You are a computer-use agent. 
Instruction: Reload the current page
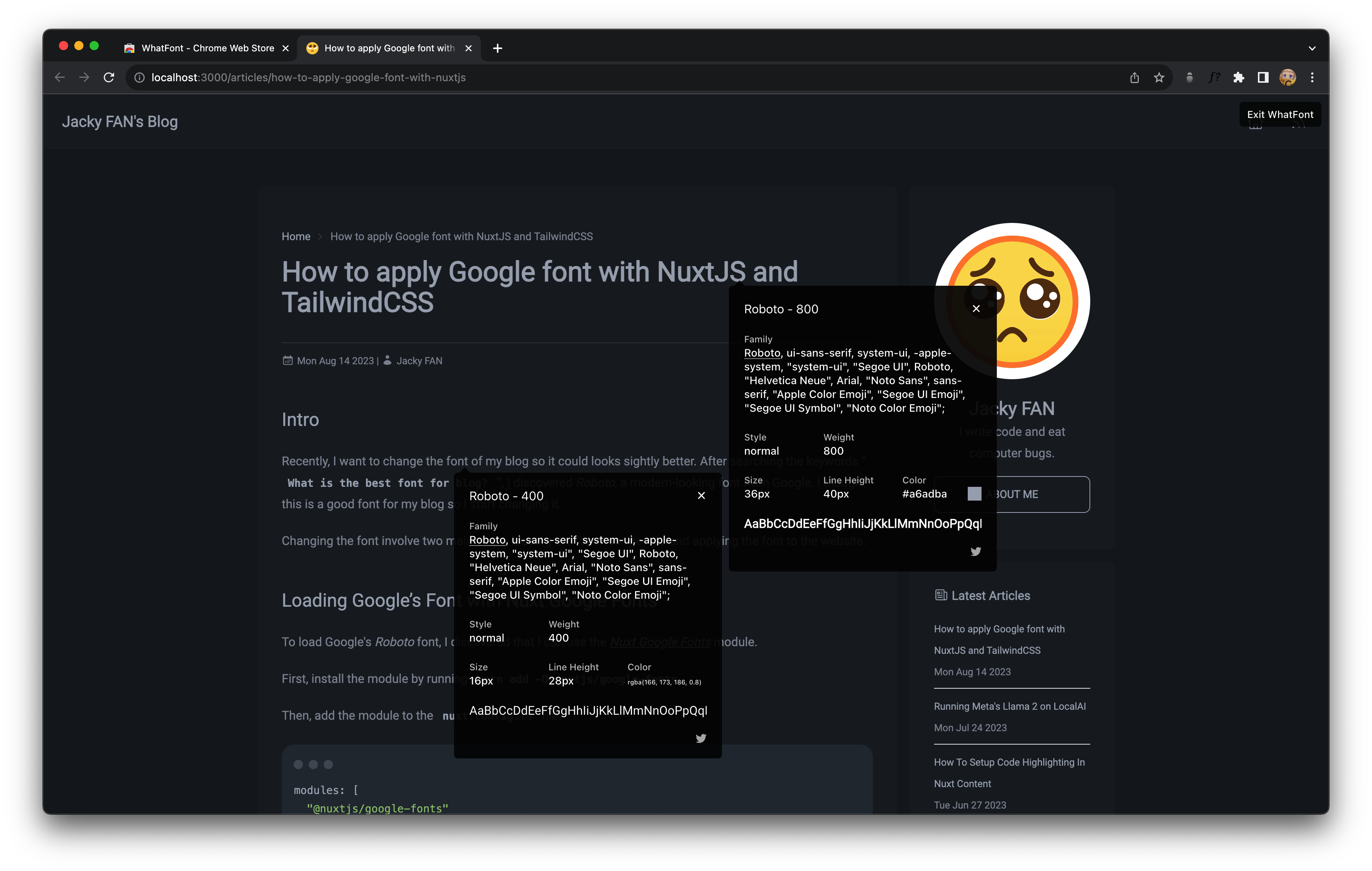[109, 77]
